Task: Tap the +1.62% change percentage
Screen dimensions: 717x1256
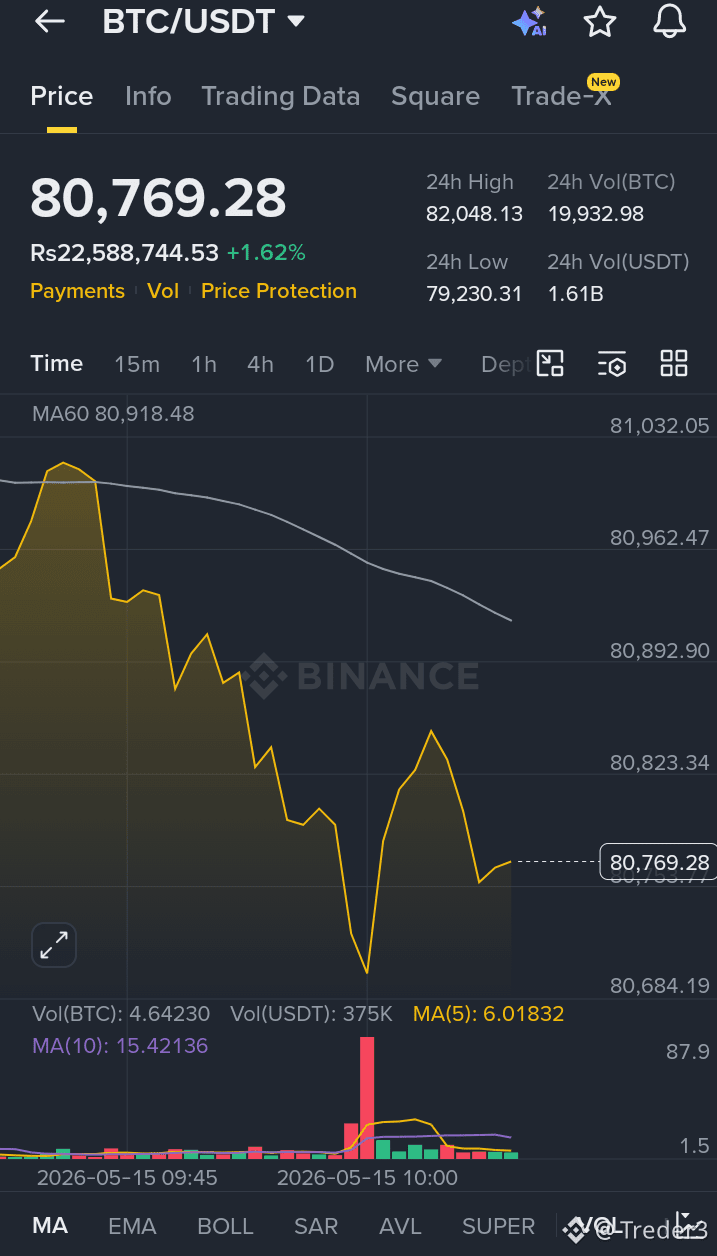Action: click(x=266, y=253)
